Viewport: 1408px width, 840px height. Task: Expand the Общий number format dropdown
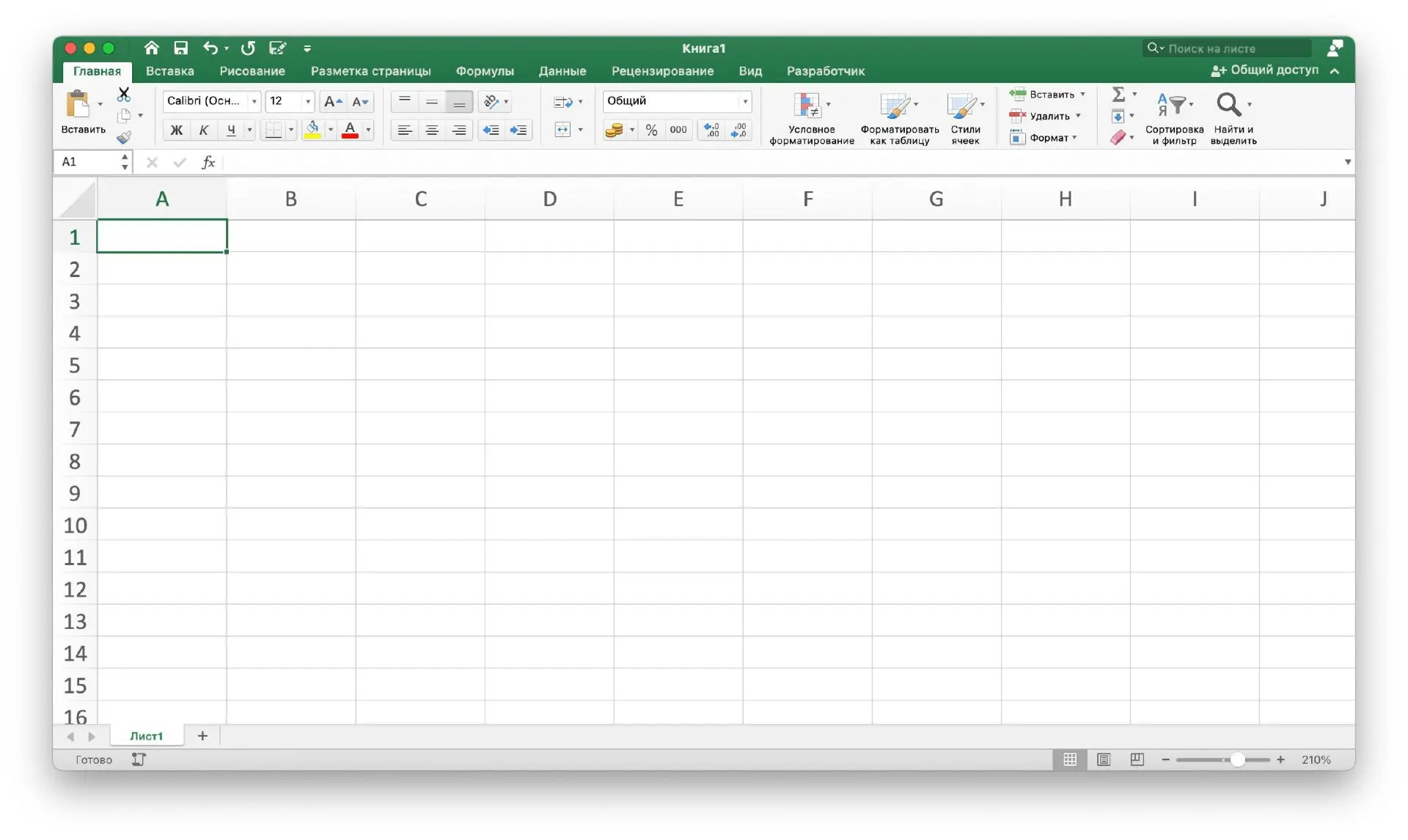[x=744, y=101]
